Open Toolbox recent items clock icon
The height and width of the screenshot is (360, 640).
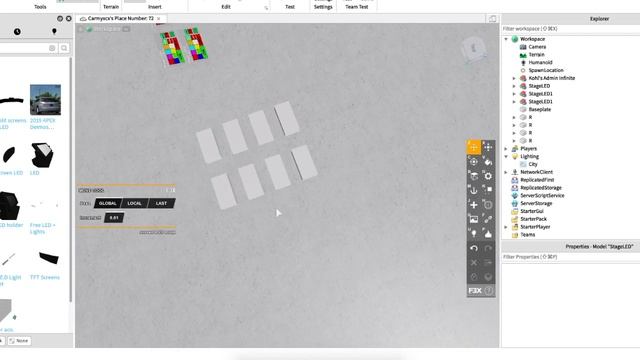click(17, 31)
